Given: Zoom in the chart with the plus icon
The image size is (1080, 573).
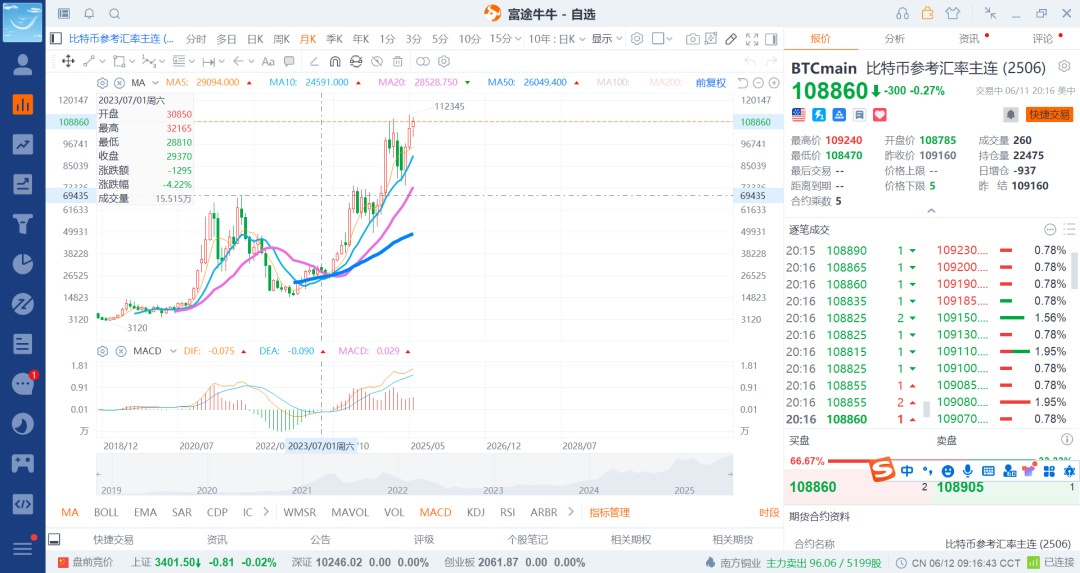Looking at the screenshot, I should [774, 83].
